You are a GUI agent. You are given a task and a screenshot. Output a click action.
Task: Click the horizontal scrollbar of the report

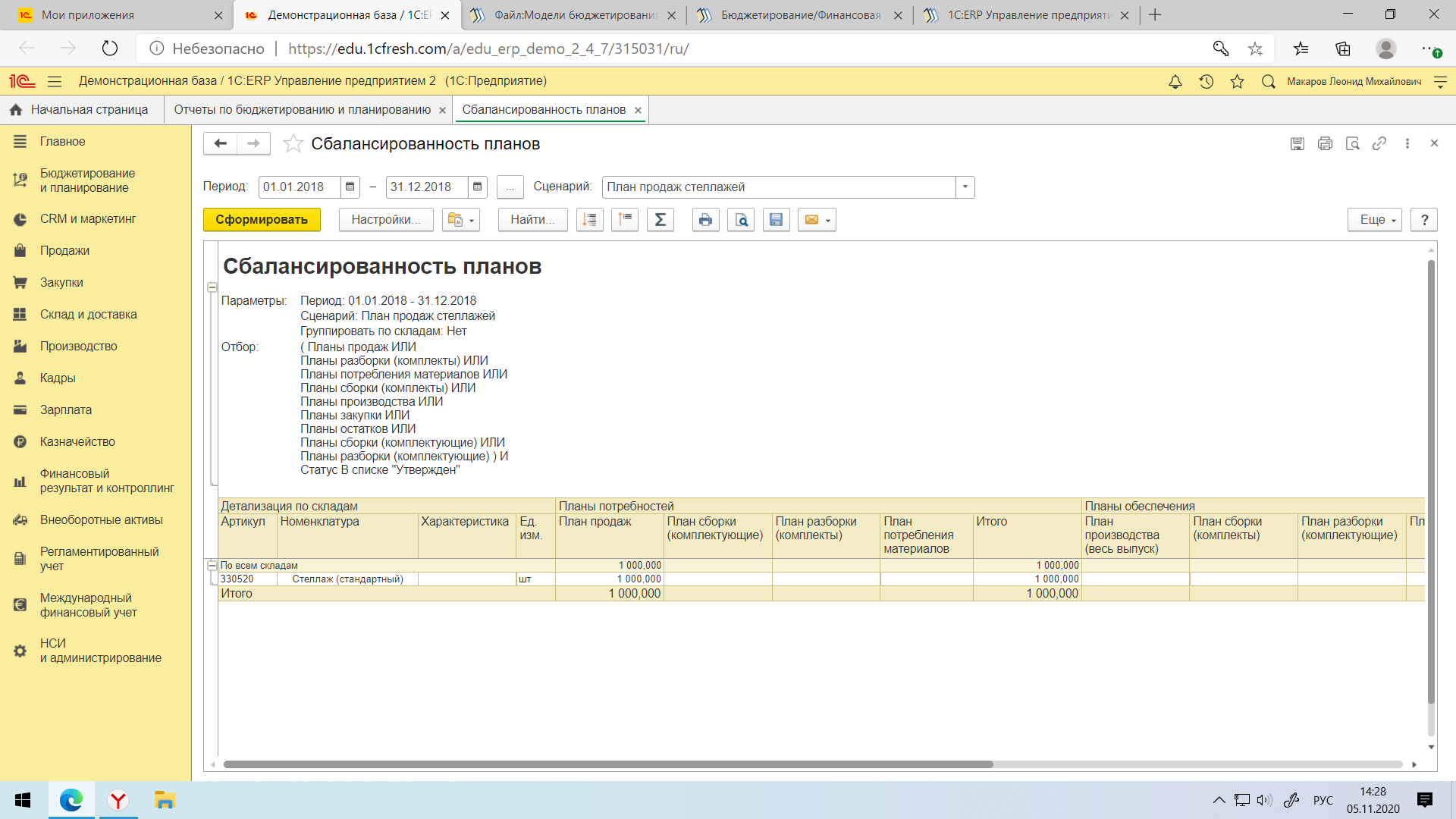(608, 764)
